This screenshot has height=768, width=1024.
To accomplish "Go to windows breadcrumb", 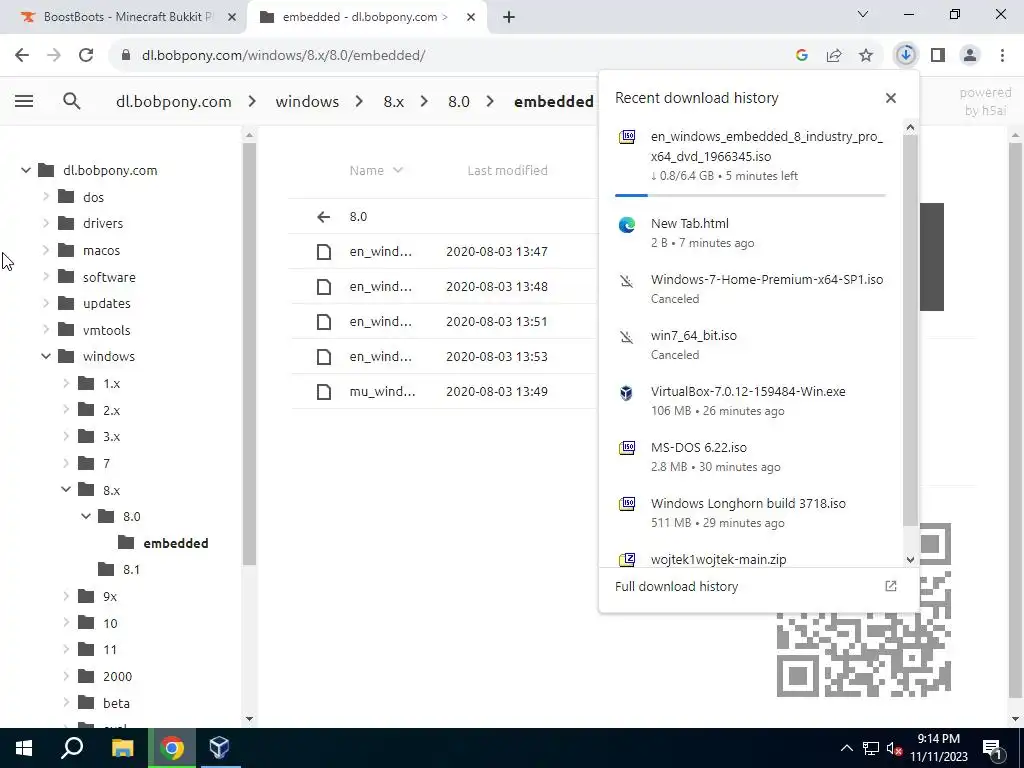I will [307, 102].
